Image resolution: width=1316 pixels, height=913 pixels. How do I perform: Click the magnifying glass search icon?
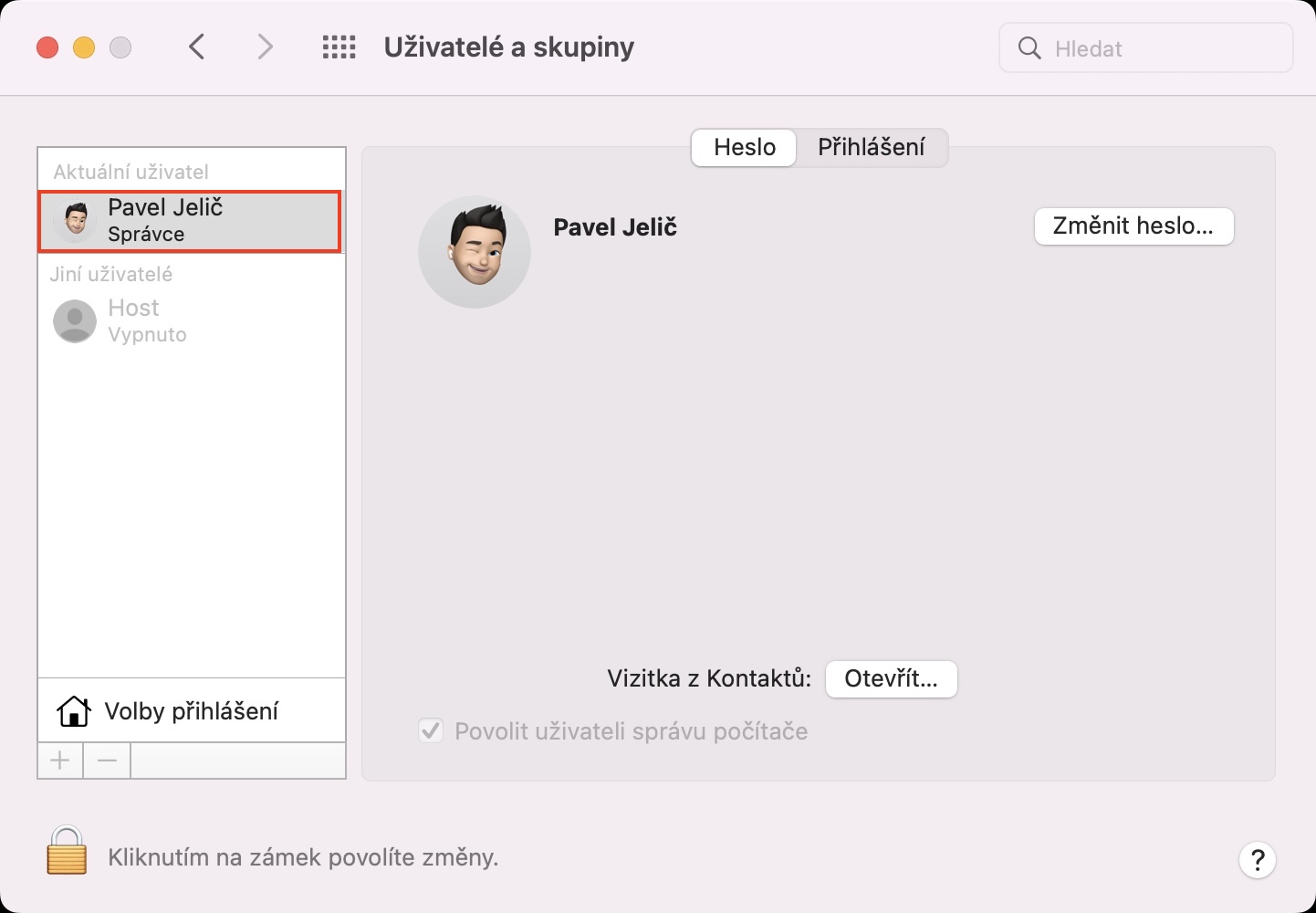1029,48
